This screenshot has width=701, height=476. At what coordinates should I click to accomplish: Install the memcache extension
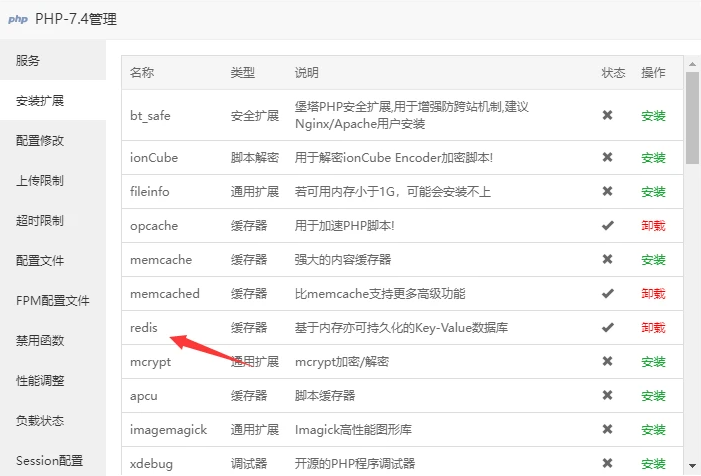[x=653, y=259]
